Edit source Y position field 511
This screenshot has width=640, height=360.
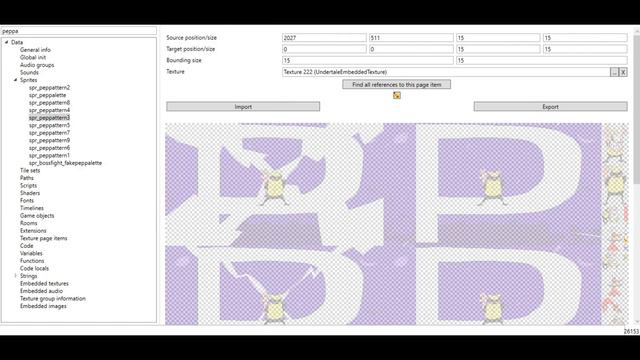tap(411, 38)
